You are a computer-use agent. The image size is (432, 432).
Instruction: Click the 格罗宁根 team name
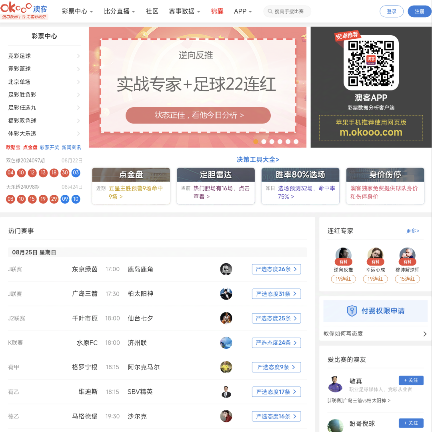point(84,367)
